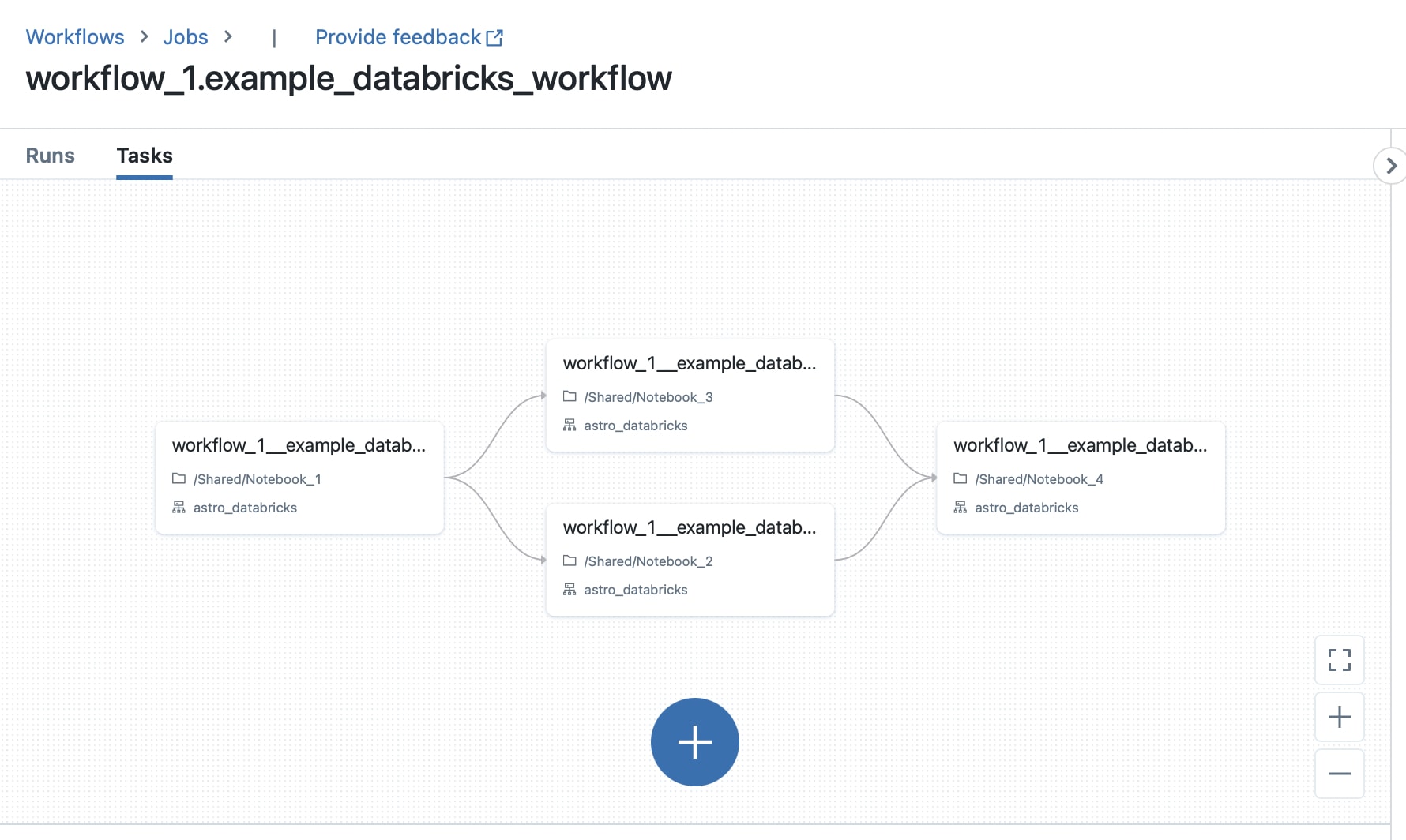
Task: Click the breadcrumb chevron after Jobs
Action: coord(228,36)
